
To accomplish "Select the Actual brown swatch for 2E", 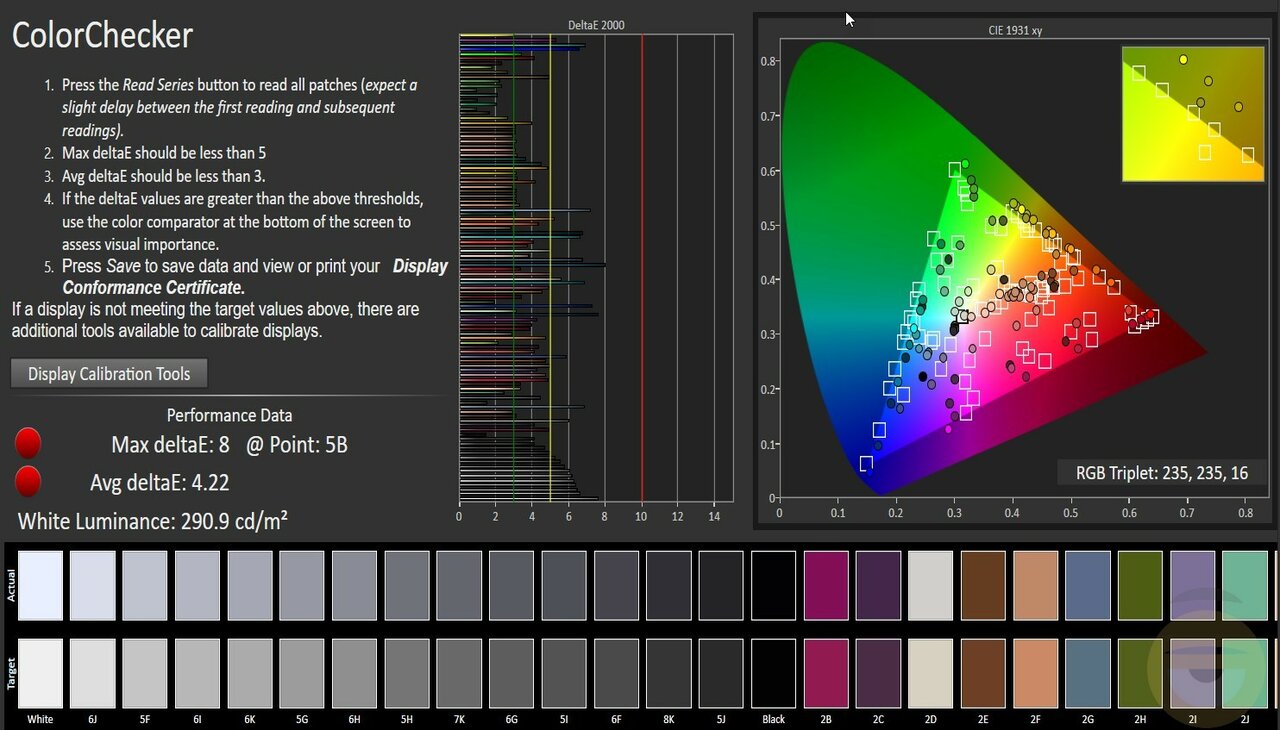I will pyautogui.click(x=983, y=586).
